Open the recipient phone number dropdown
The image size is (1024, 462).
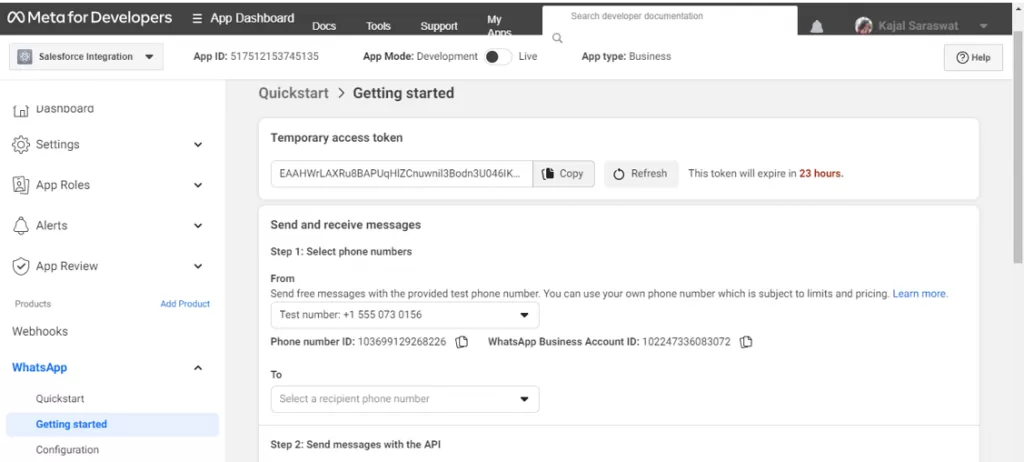(x=405, y=399)
